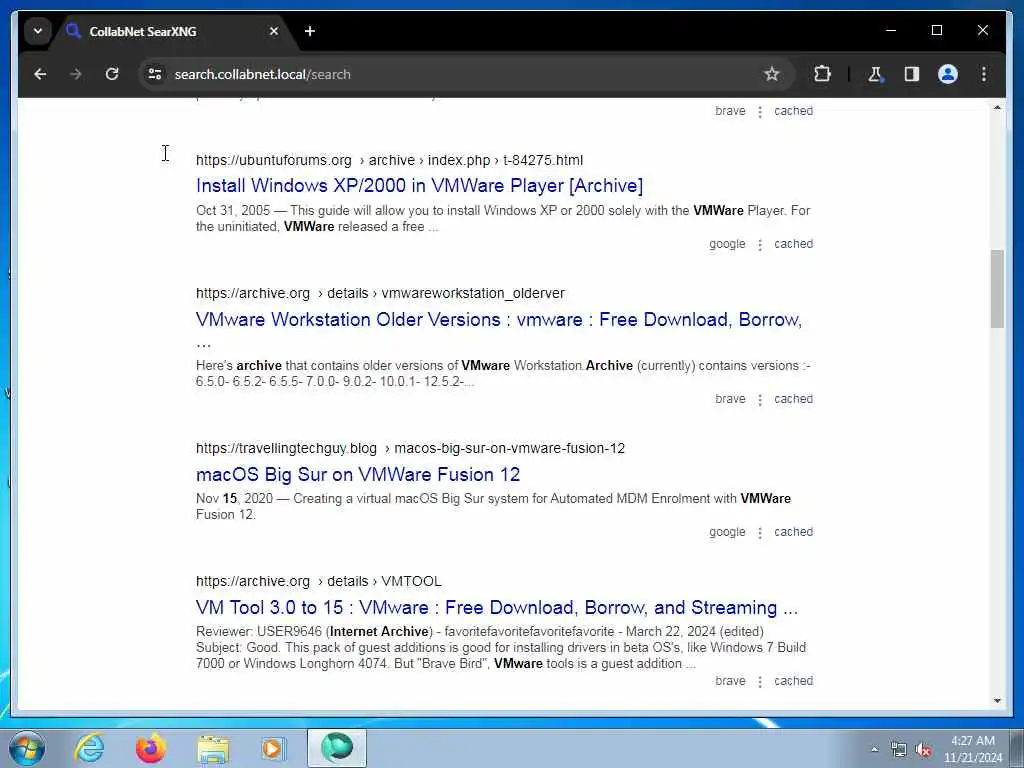1024x768 pixels.
Task: Bookmark this page with the star icon
Action: pyautogui.click(x=771, y=74)
